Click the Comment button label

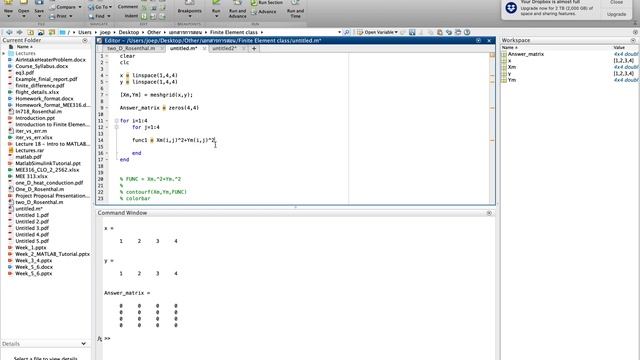pos(128,7)
